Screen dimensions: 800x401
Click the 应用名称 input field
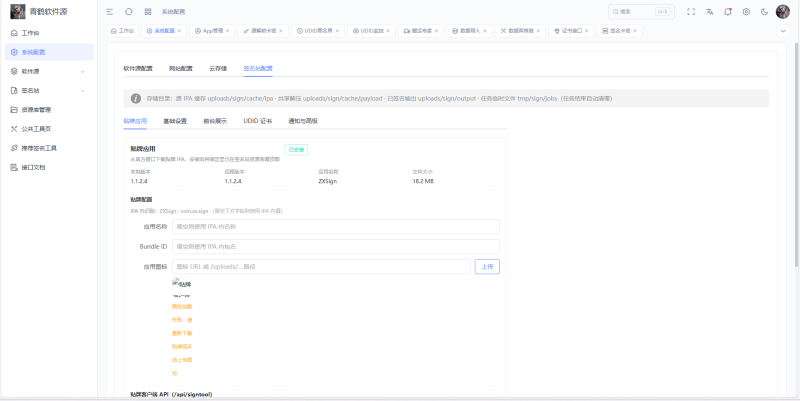tap(336, 227)
